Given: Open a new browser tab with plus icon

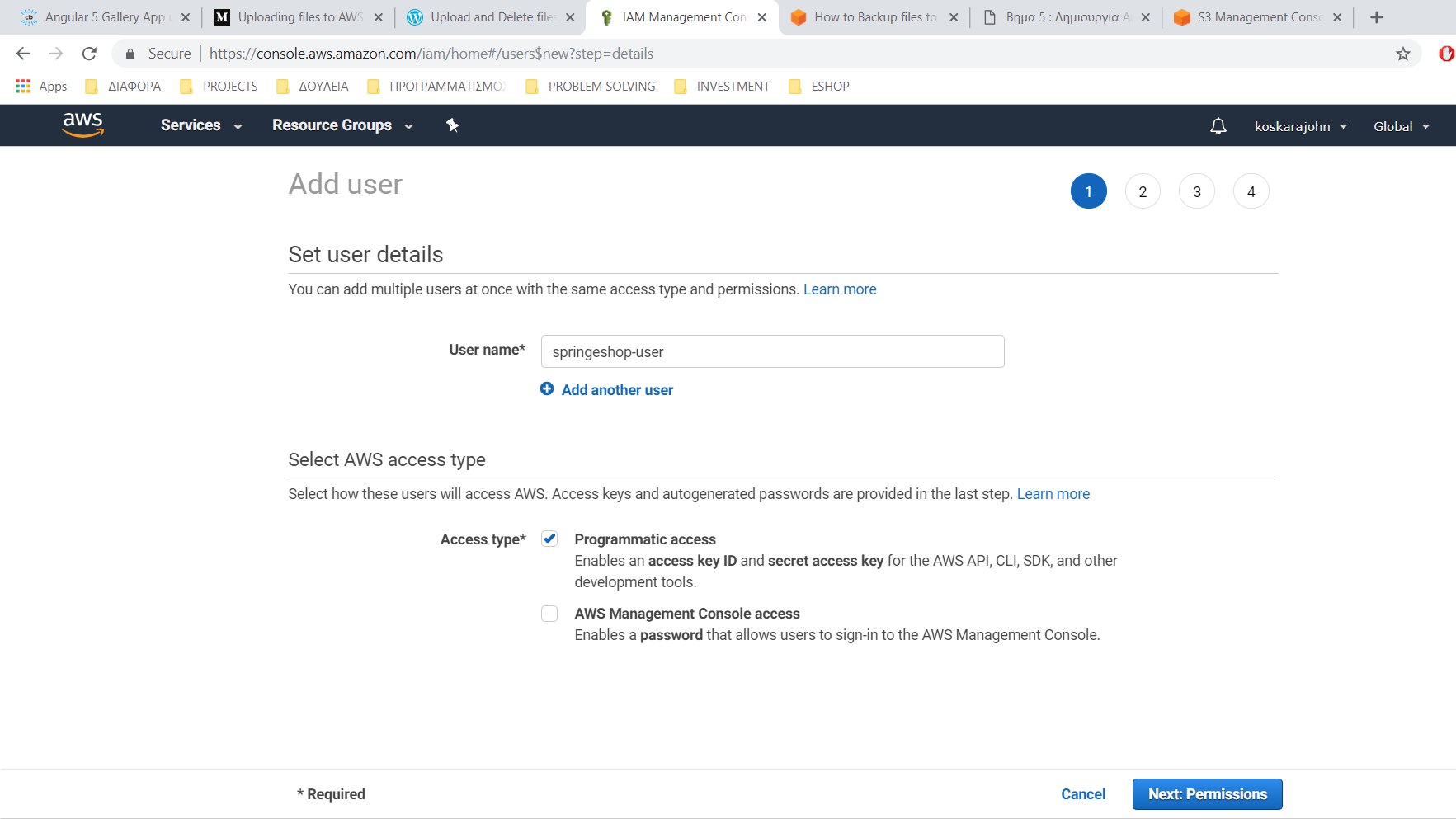Looking at the screenshot, I should pos(1376,17).
